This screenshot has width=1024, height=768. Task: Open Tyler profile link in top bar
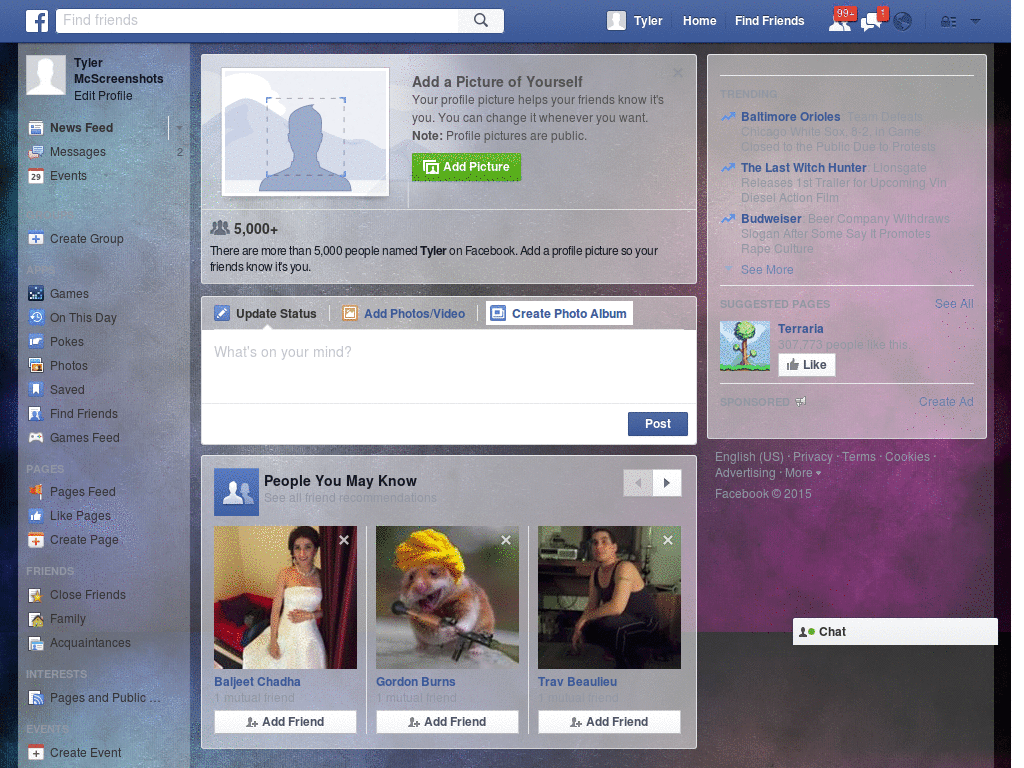click(x=648, y=21)
